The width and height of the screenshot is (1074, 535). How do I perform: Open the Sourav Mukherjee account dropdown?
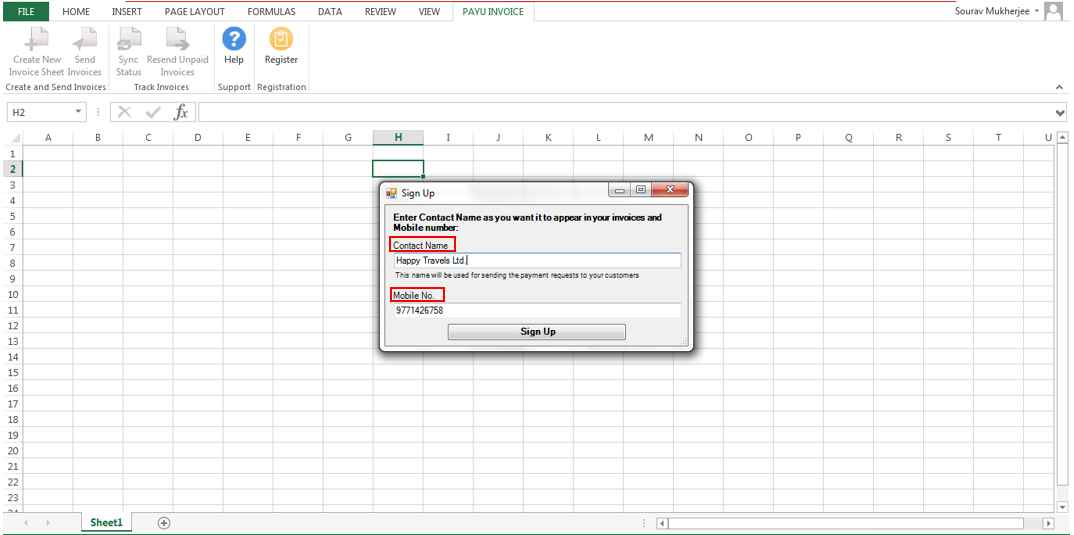tap(1037, 12)
